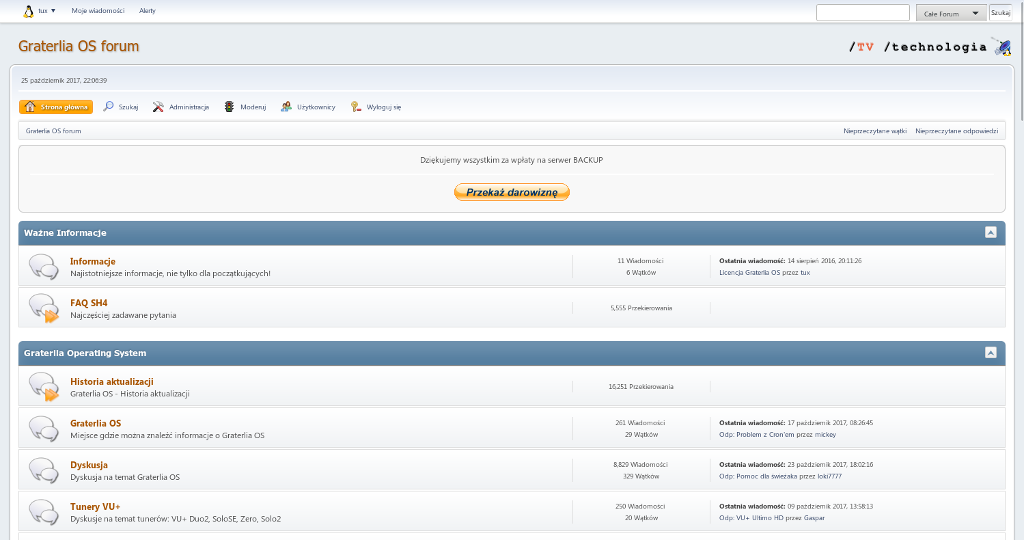Log out via Wyloguj się link

383,107
